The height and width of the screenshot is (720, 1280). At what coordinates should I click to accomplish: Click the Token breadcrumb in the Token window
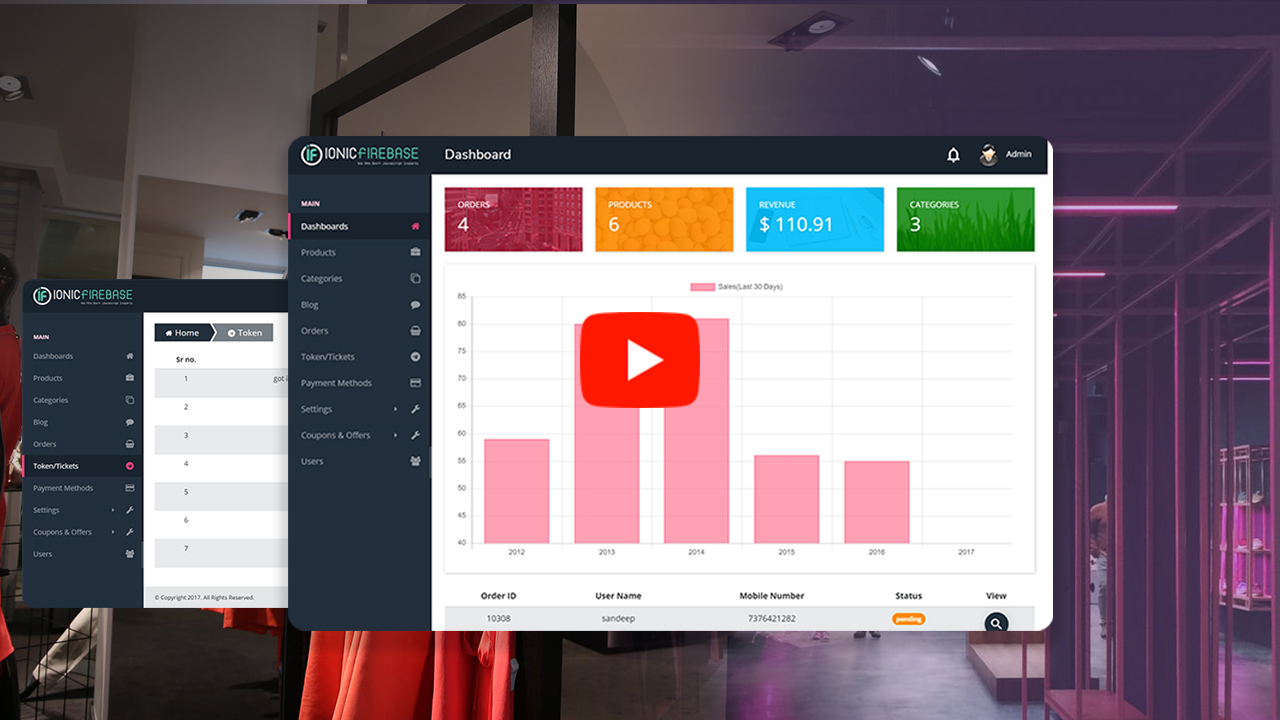tap(244, 333)
